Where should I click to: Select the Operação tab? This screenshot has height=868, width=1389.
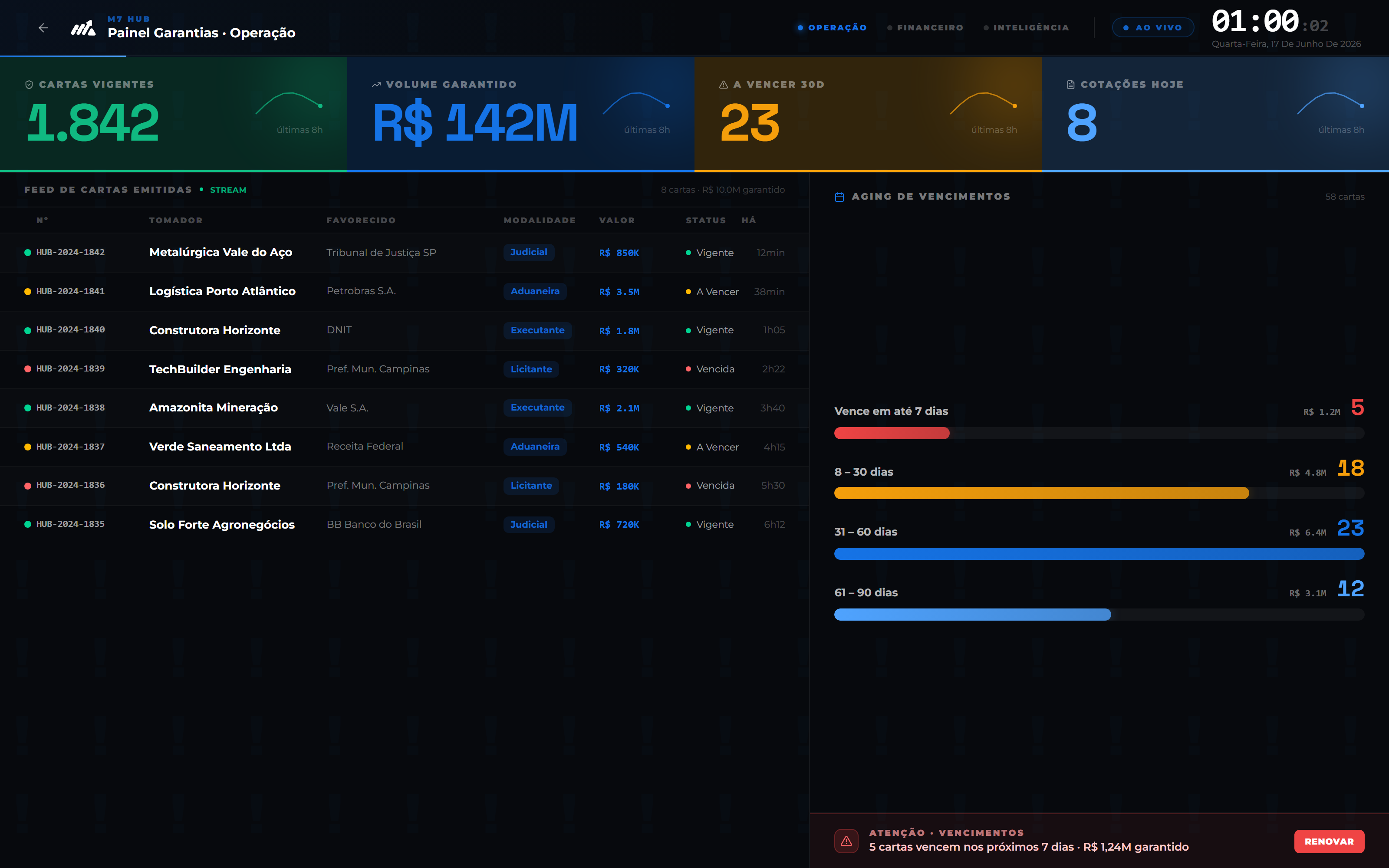coord(832,27)
